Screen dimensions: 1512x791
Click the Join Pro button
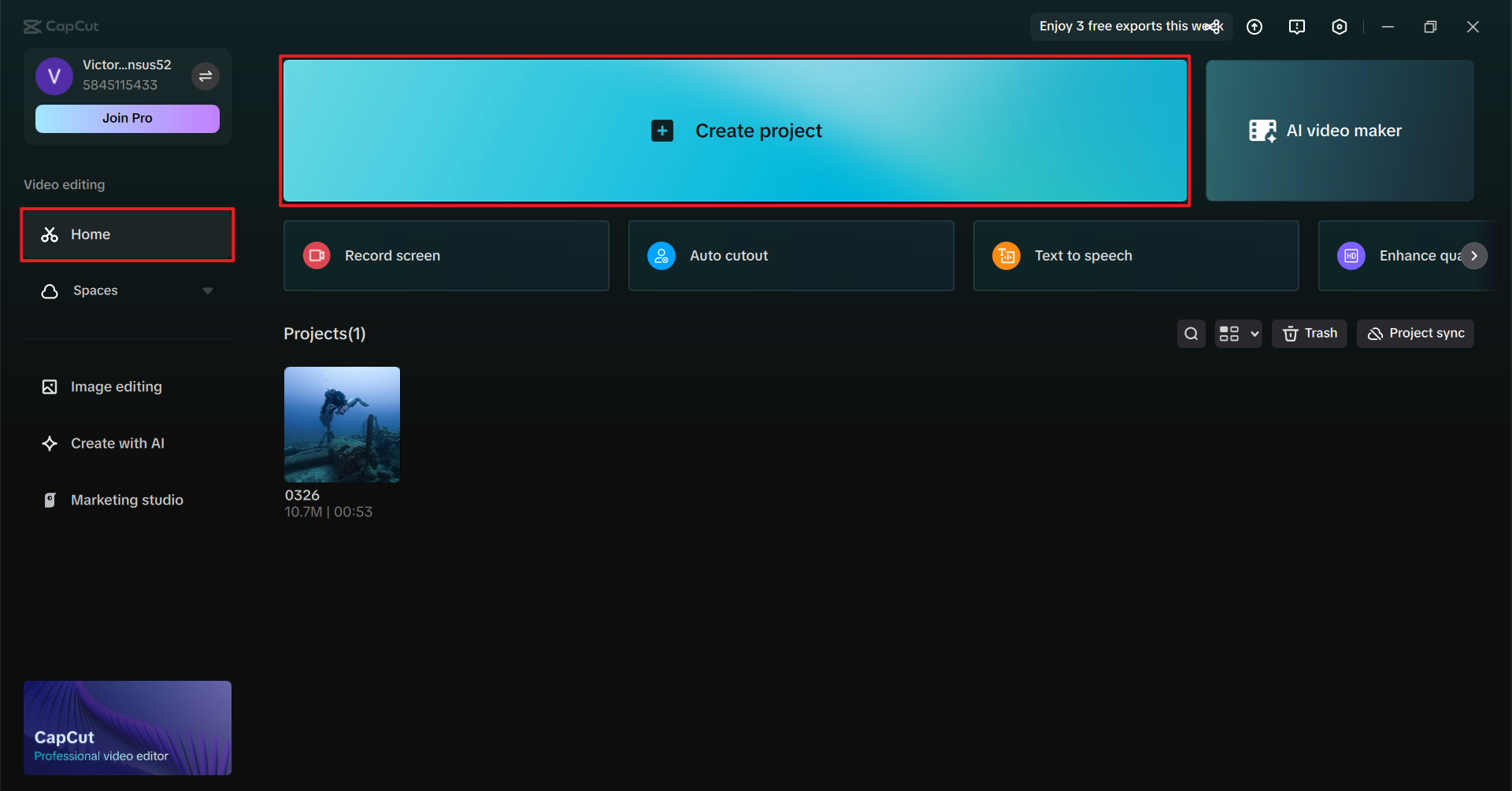[x=127, y=118]
